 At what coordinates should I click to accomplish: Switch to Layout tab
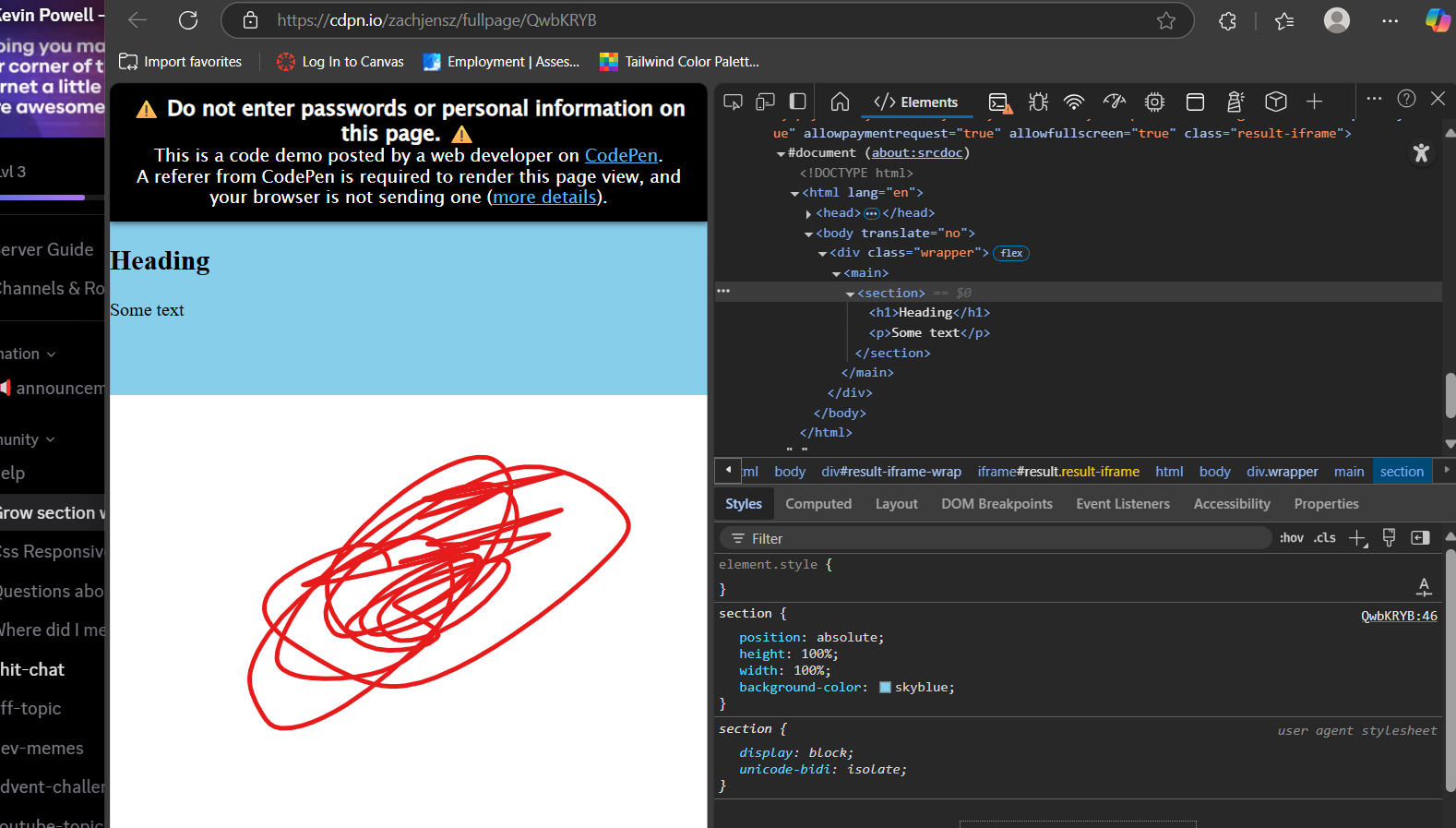pyautogui.click(x=896, y=504)
